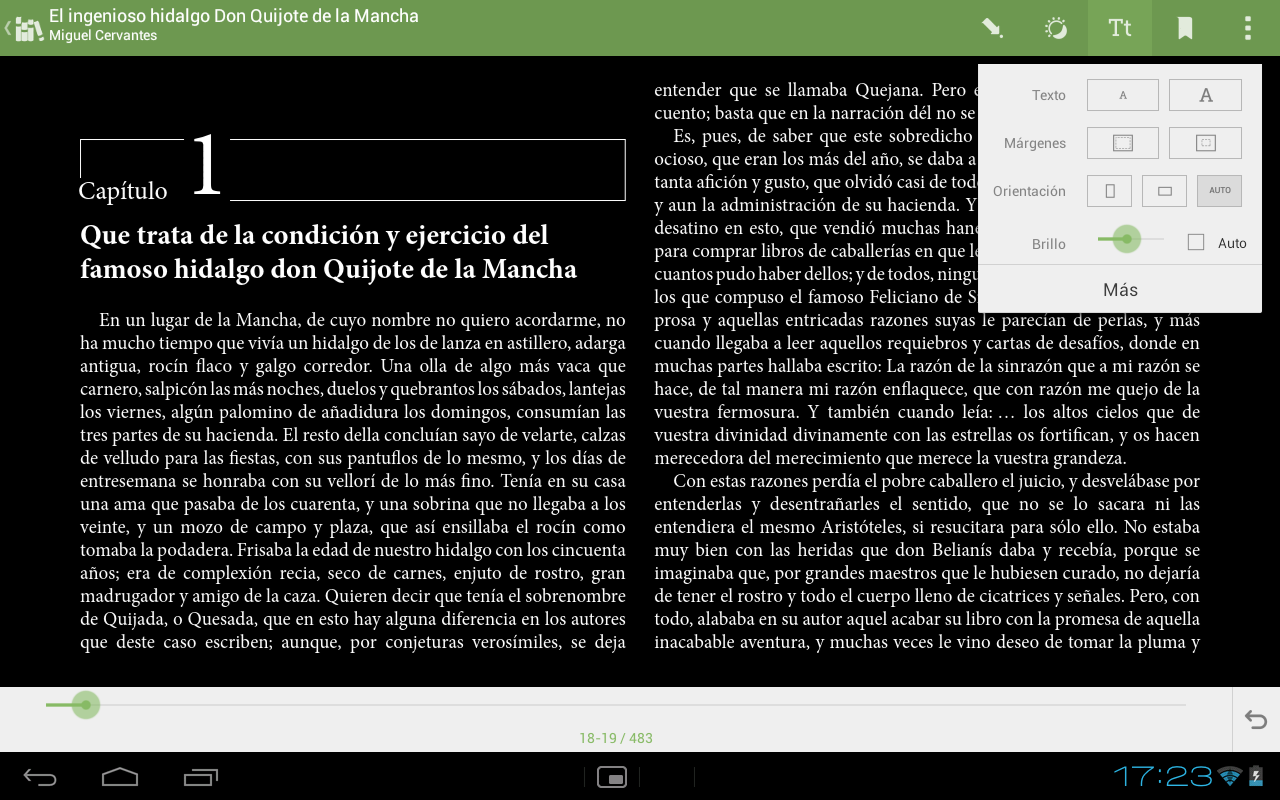Open the highlight marker tool
The image size is (1280, 800).
[x=992, y=28]
